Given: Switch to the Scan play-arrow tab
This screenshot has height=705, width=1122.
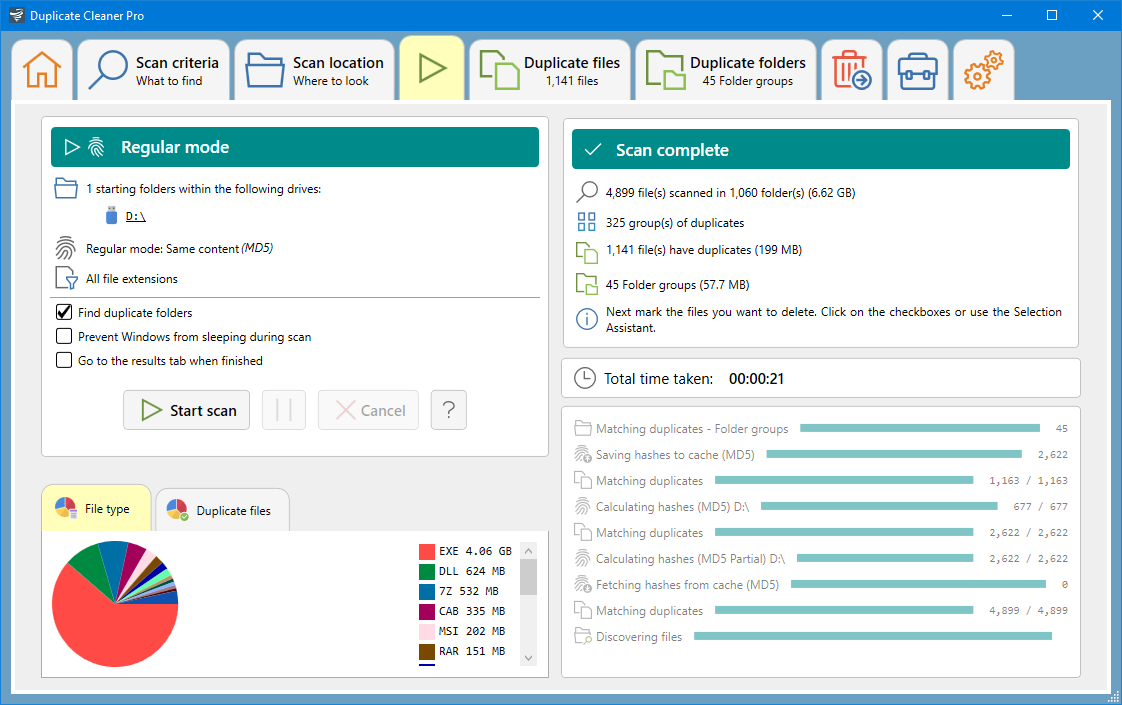Looking at the screenshot, I should click(x=432, y=69).
